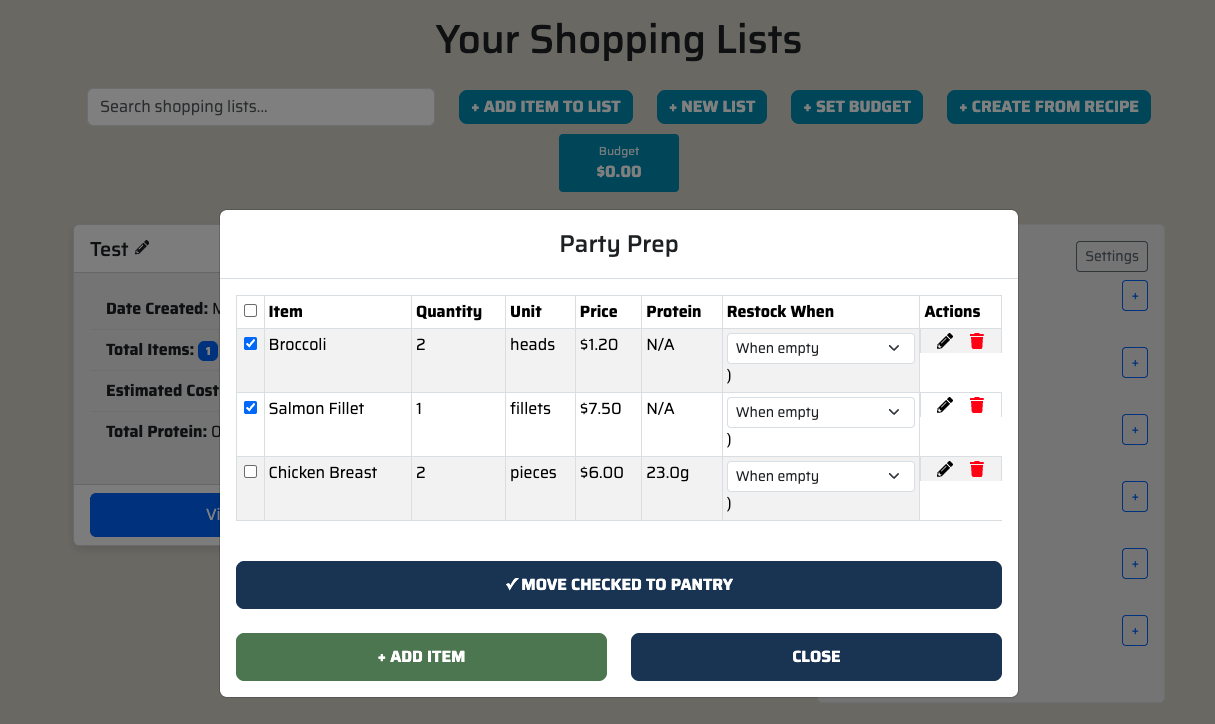This screenshot has height=724, width=1215.
Task: Click the topmost plus button on the right
Action: click(1134, 295)
